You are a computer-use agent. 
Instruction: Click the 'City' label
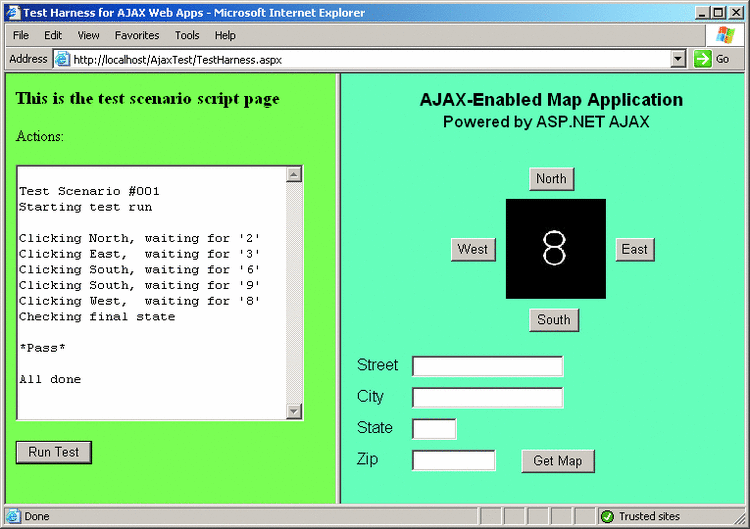coord(370,397)
